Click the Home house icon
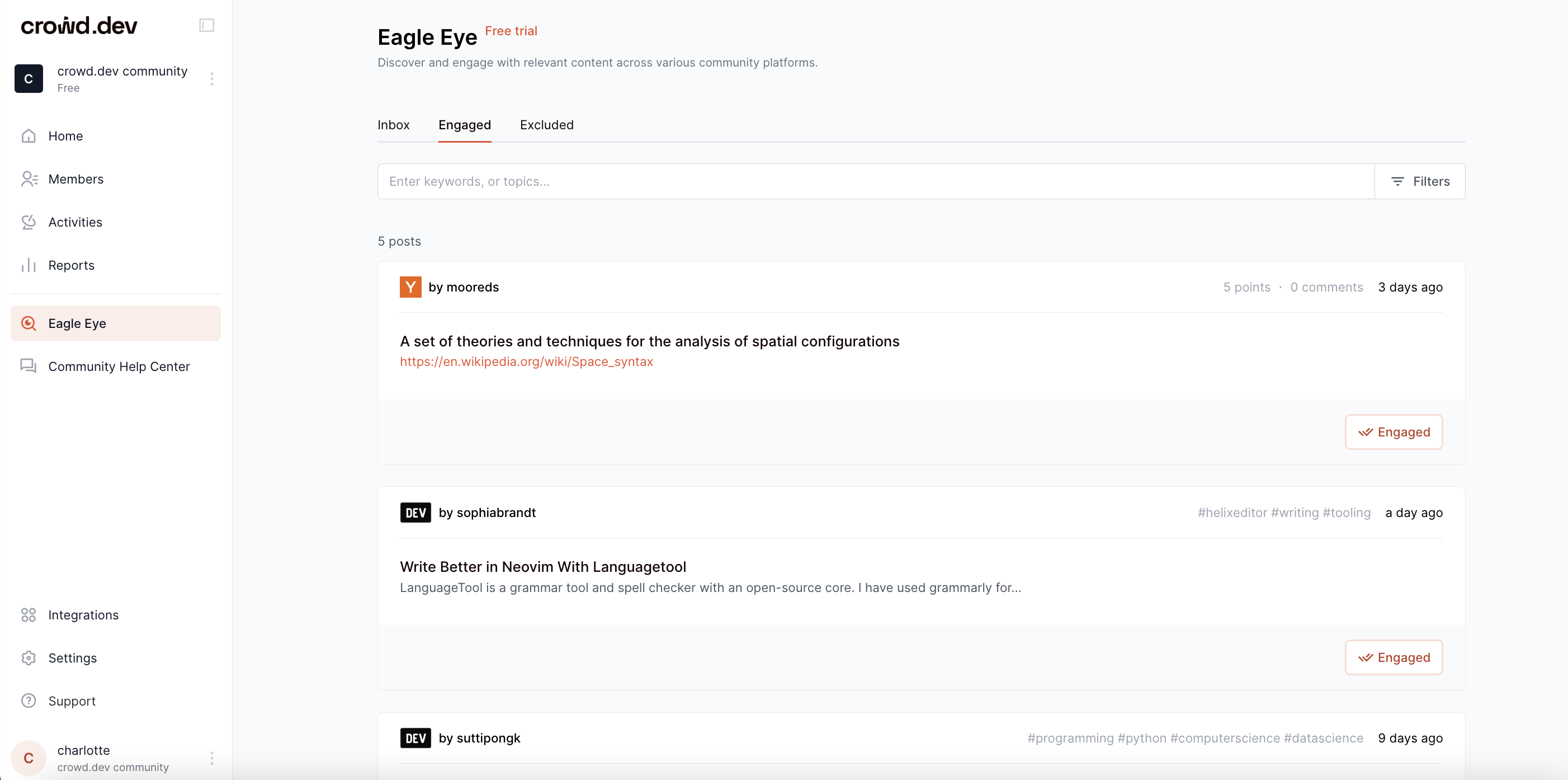1568x780 pixels. click(x=29, y=136)
